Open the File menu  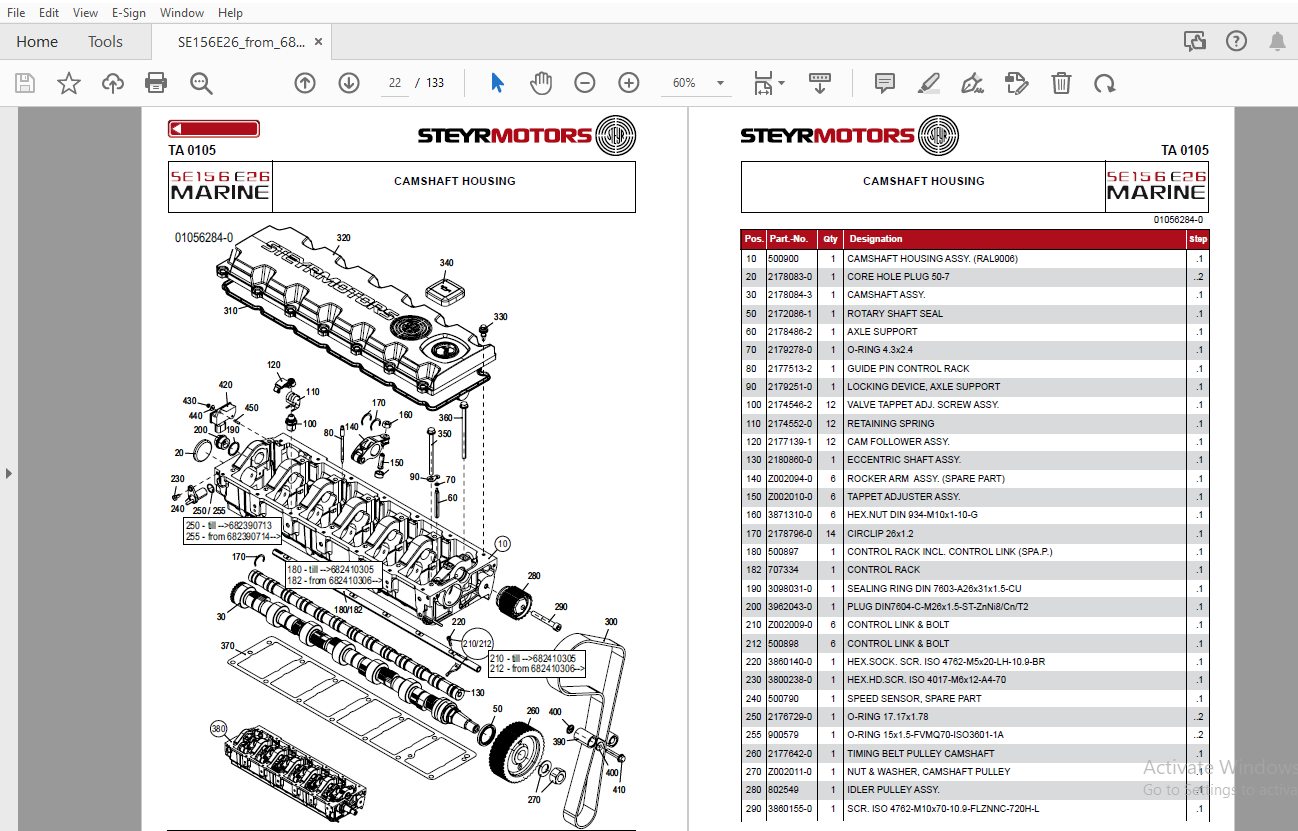click(16, 13)
